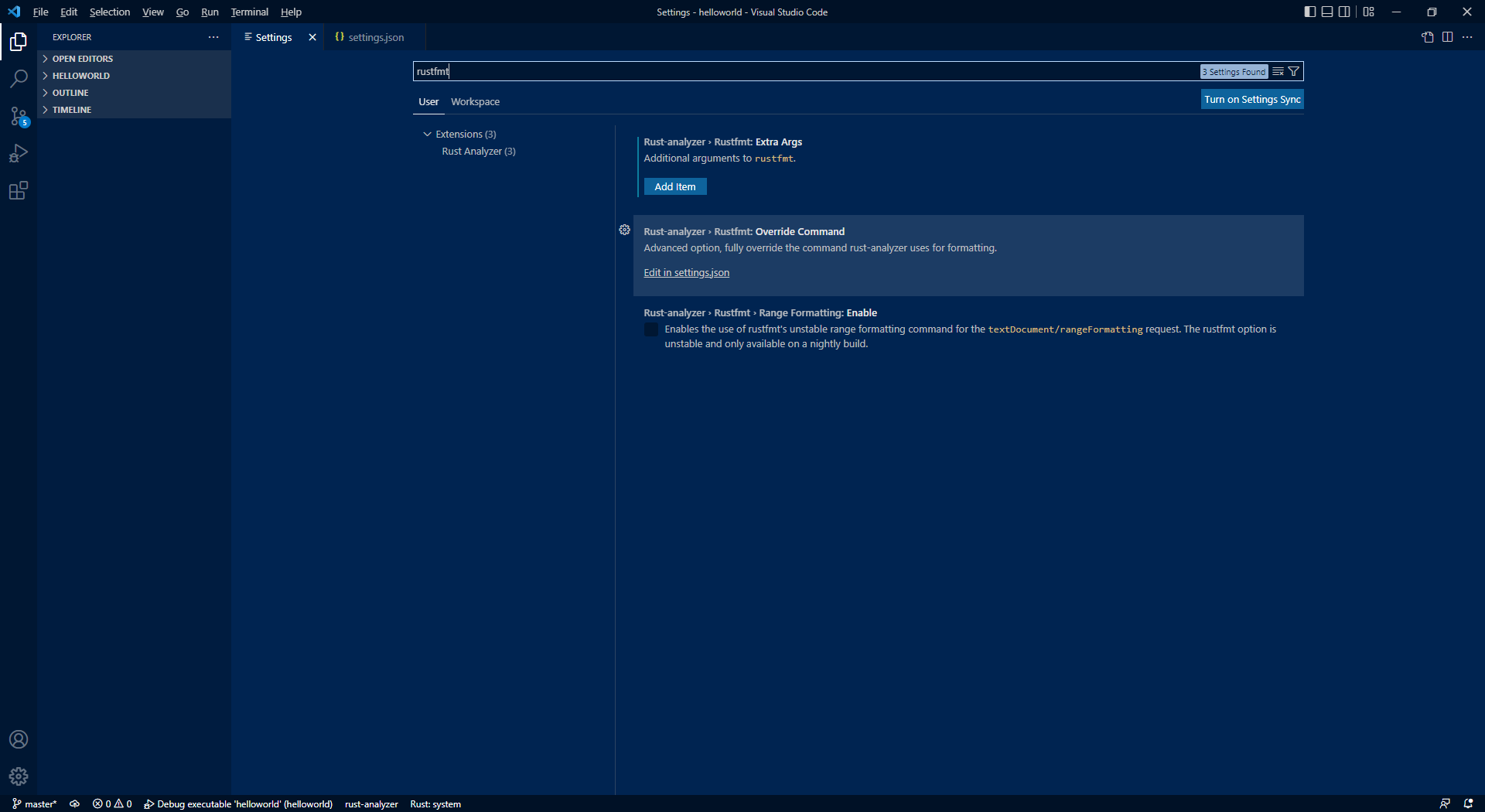Click the feedback icon in status bar
The width and height of the screenshot is (1485, 812).
(x=1445, y=804)
